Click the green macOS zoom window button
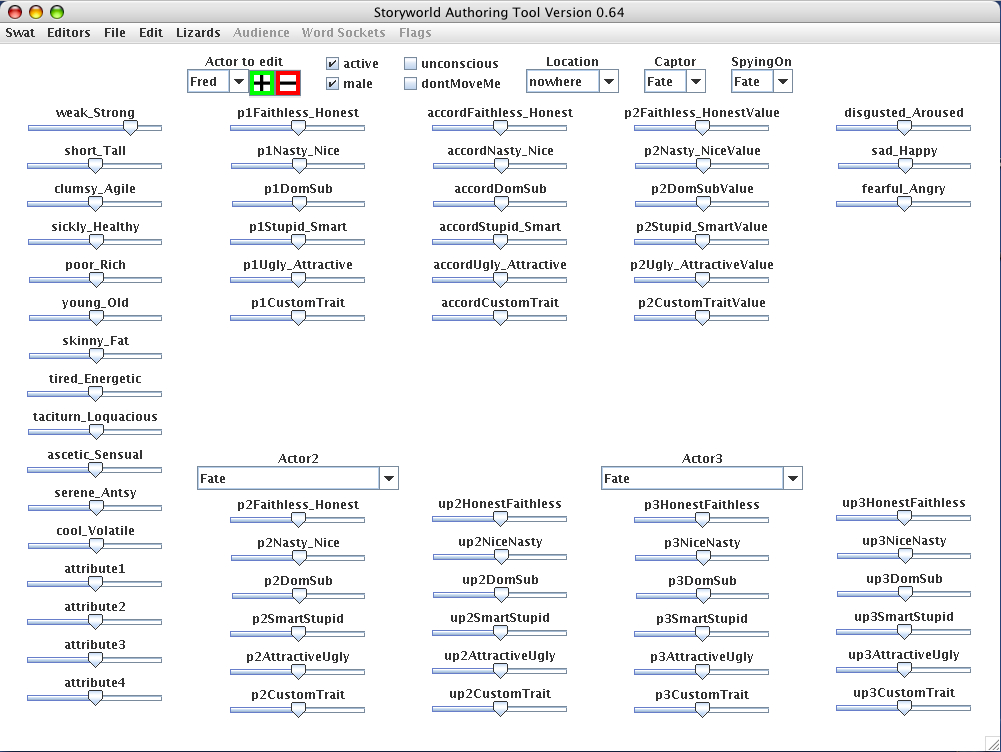 point(57,12)
